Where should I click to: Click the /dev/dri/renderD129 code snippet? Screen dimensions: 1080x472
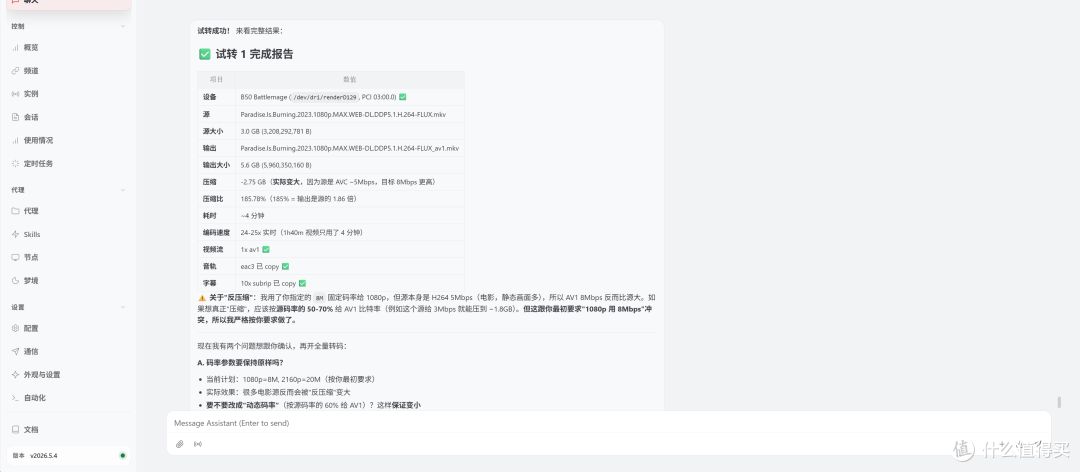[x=324, y=97]
